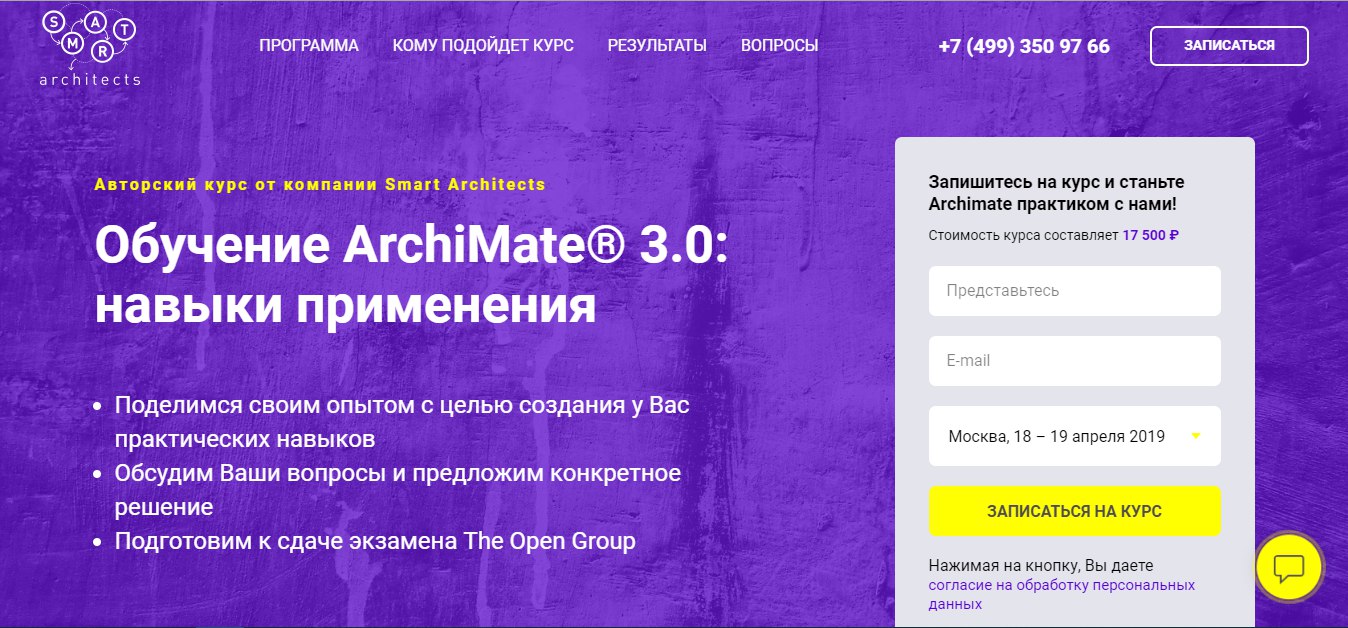The width and height of the screenshot is (1348, 628).
Task: Focus the E-mail input field
Action: [x=1074, y=361]
